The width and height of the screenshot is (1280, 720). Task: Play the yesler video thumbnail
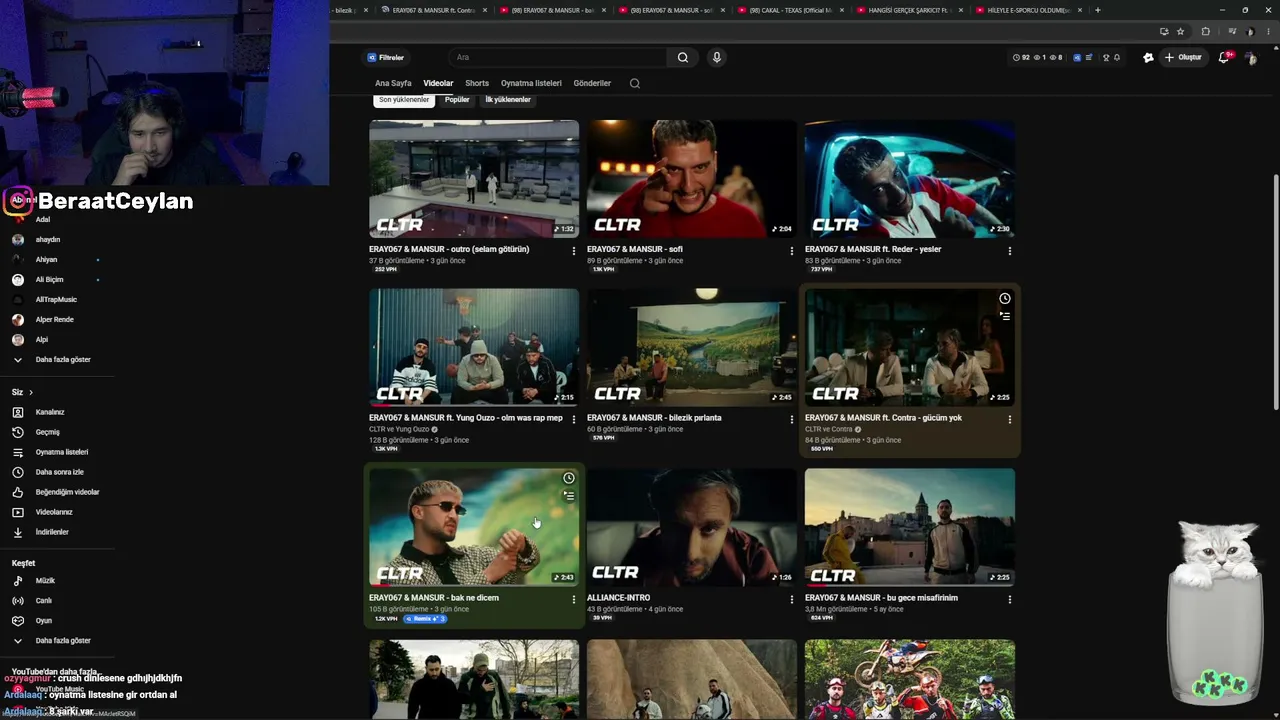click(910, 179)
